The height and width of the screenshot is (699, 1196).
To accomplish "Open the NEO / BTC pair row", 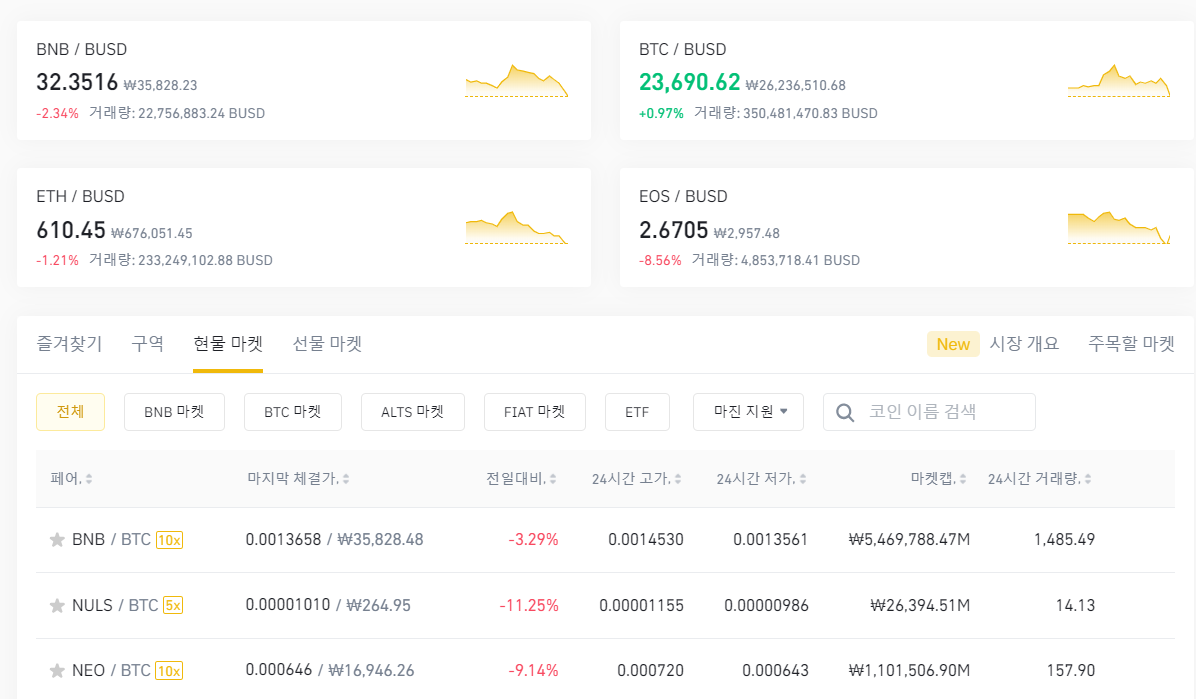I will point(605,670).
